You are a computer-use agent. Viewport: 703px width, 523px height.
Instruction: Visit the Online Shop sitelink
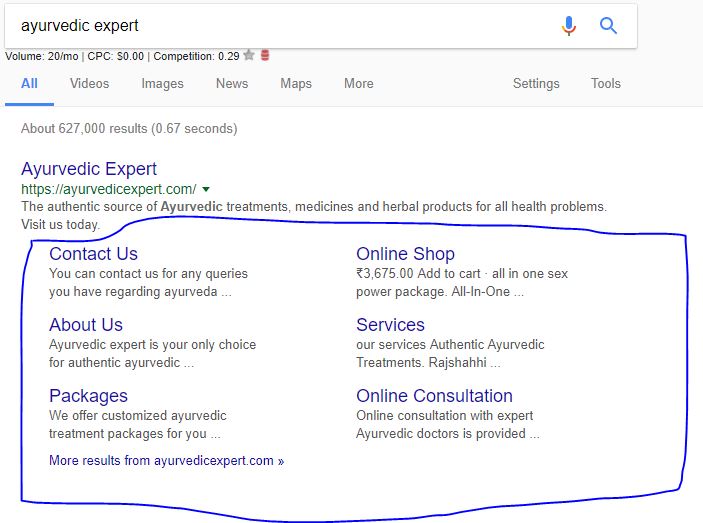click(x=405, y=254)
